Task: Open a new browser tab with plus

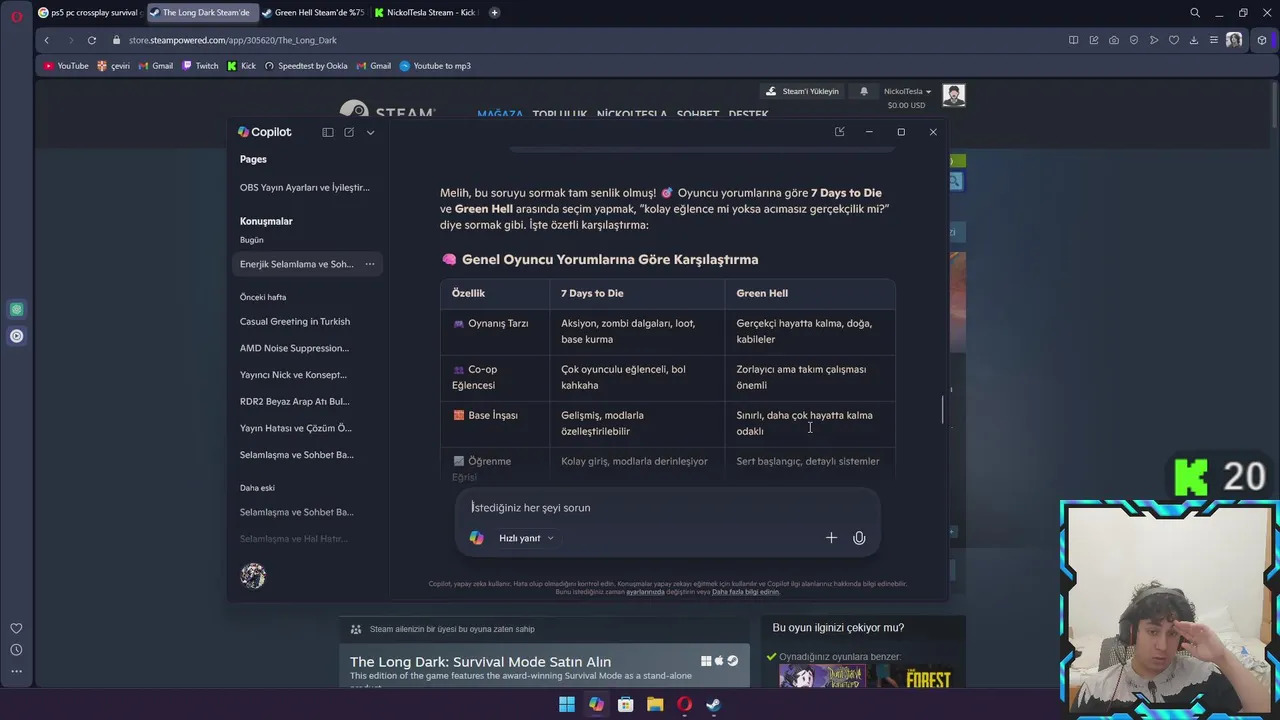Action: 494,13
